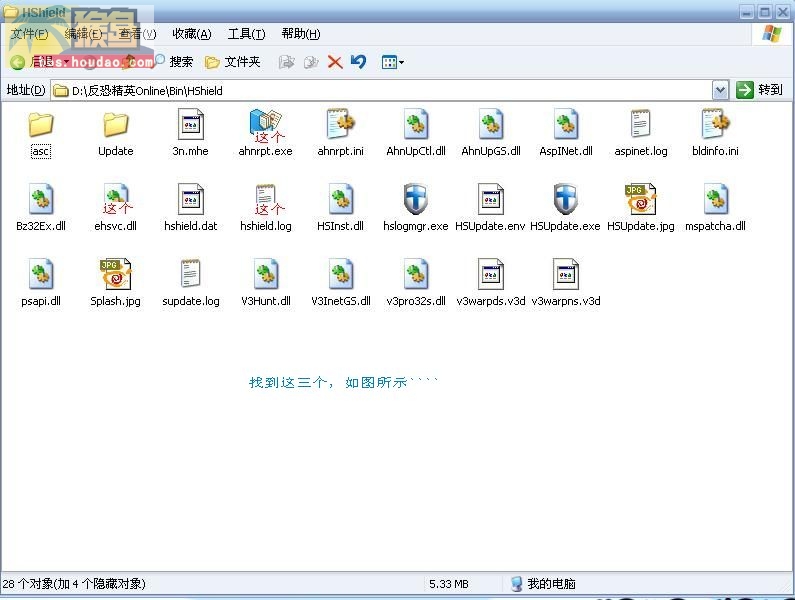Select the supdate.log file icon

coord(191,274)
